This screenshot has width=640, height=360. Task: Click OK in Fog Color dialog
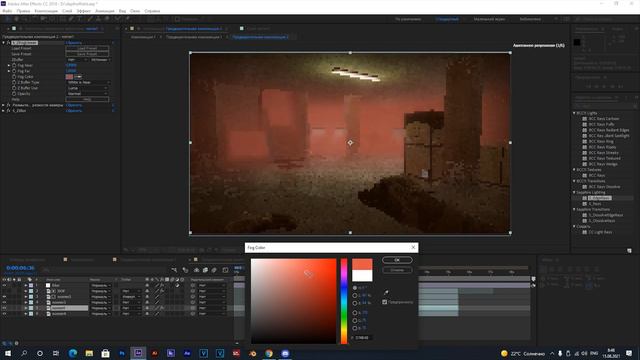click(x=397, y=260)
